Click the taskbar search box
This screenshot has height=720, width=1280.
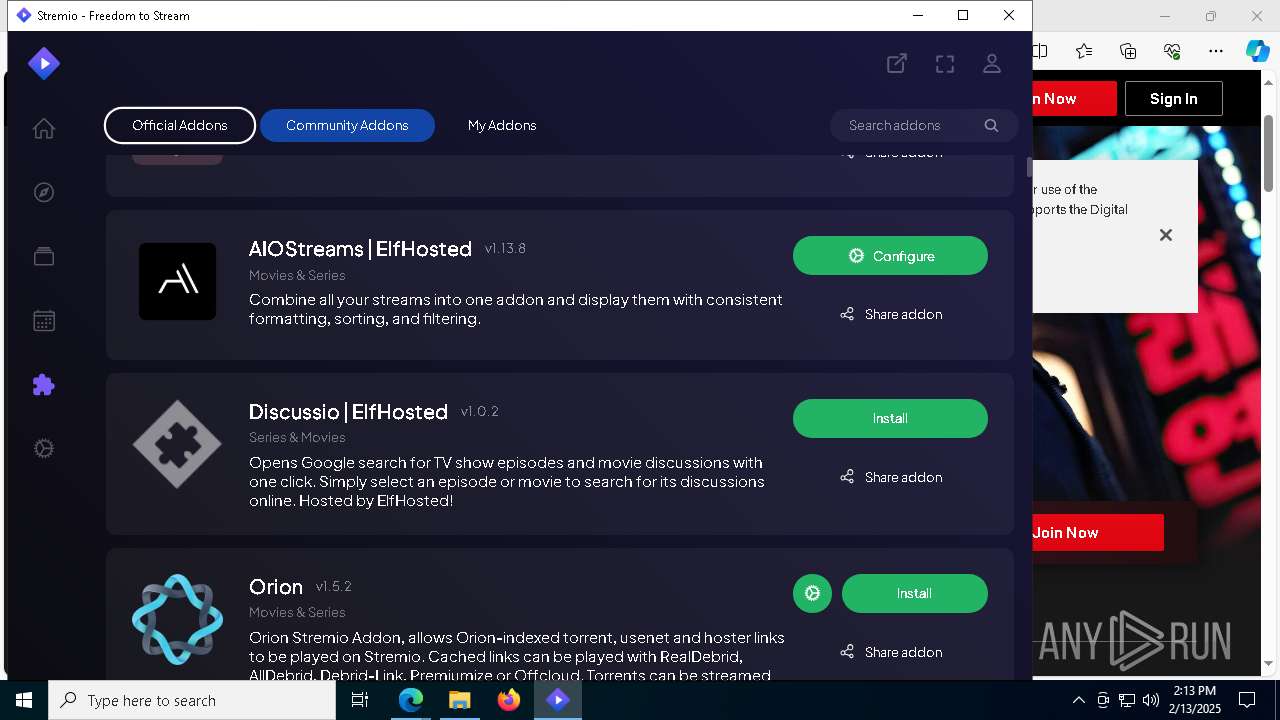tap(192, 700)
